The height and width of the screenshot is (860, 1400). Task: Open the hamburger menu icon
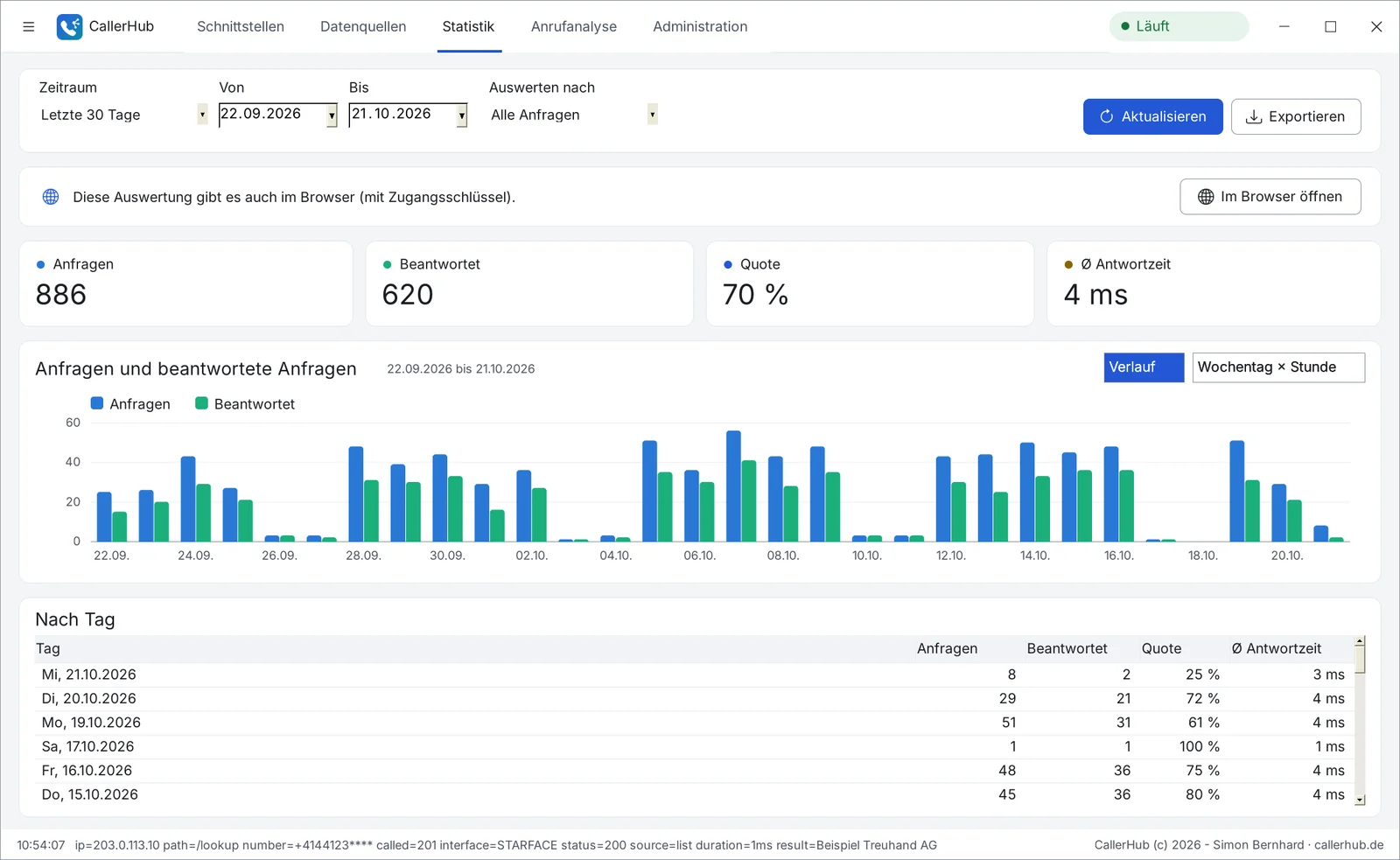click(x=29, y=26)
